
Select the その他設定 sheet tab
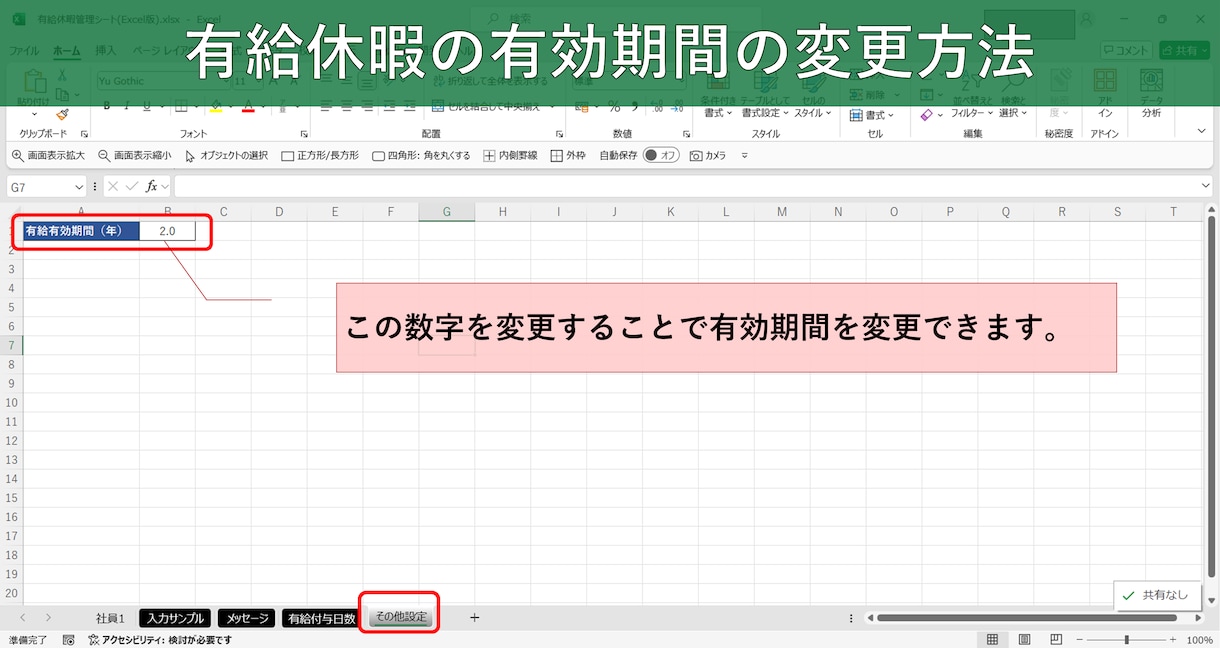(x=400, y=617)
